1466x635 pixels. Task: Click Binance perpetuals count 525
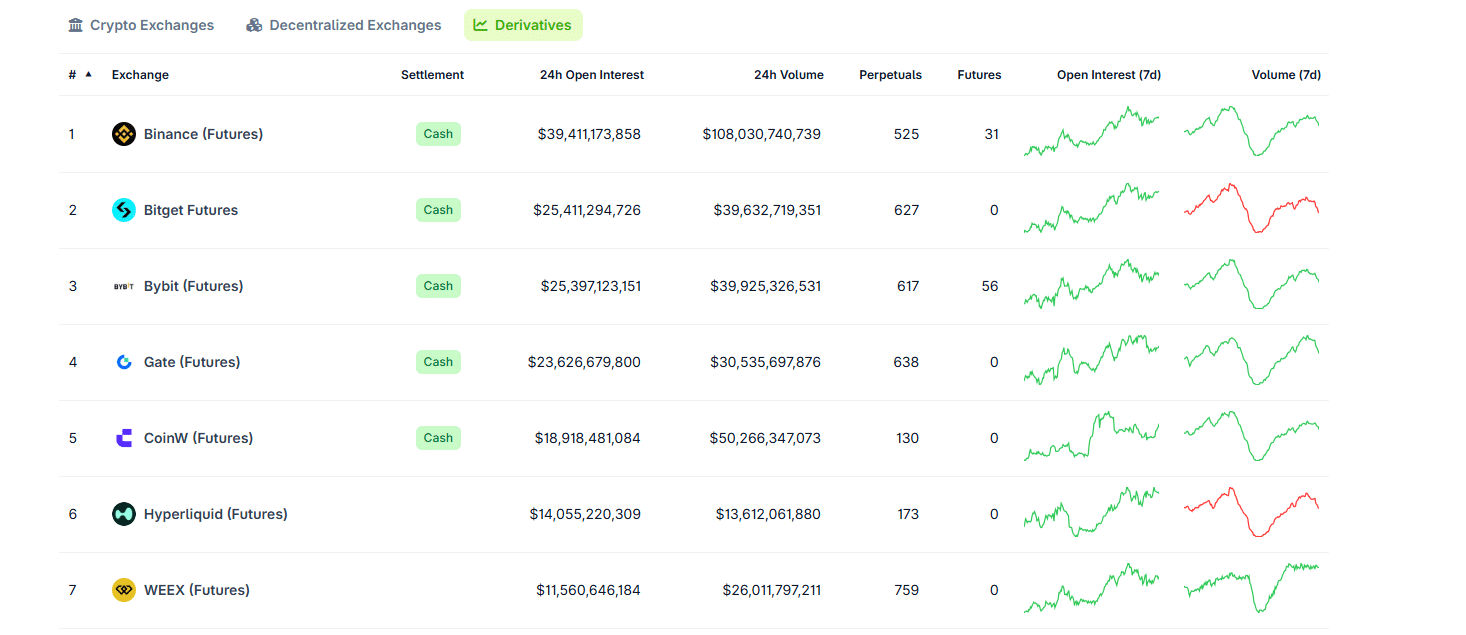click(x=906, y=134)
